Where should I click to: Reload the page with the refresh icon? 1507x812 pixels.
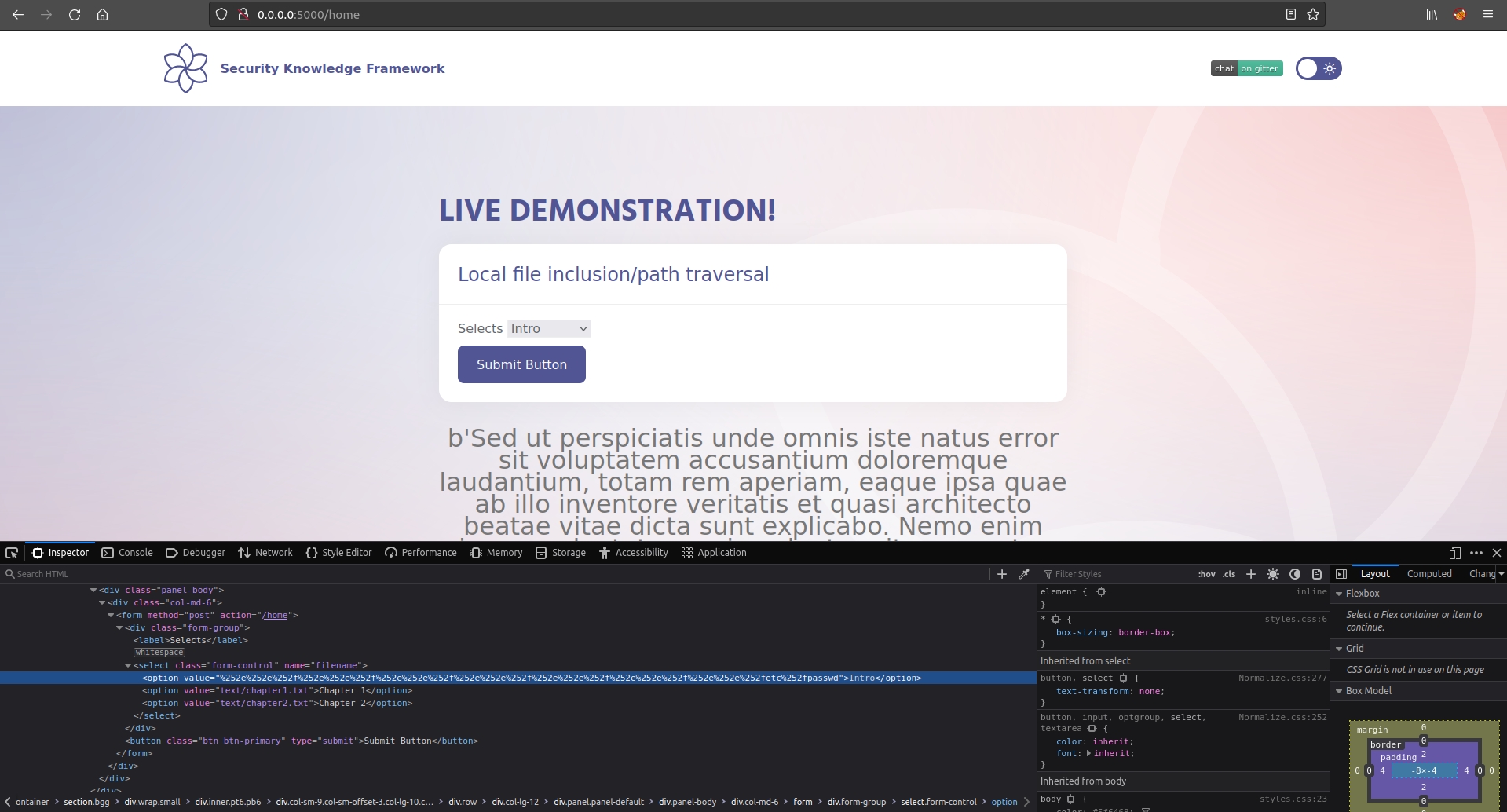75,14
